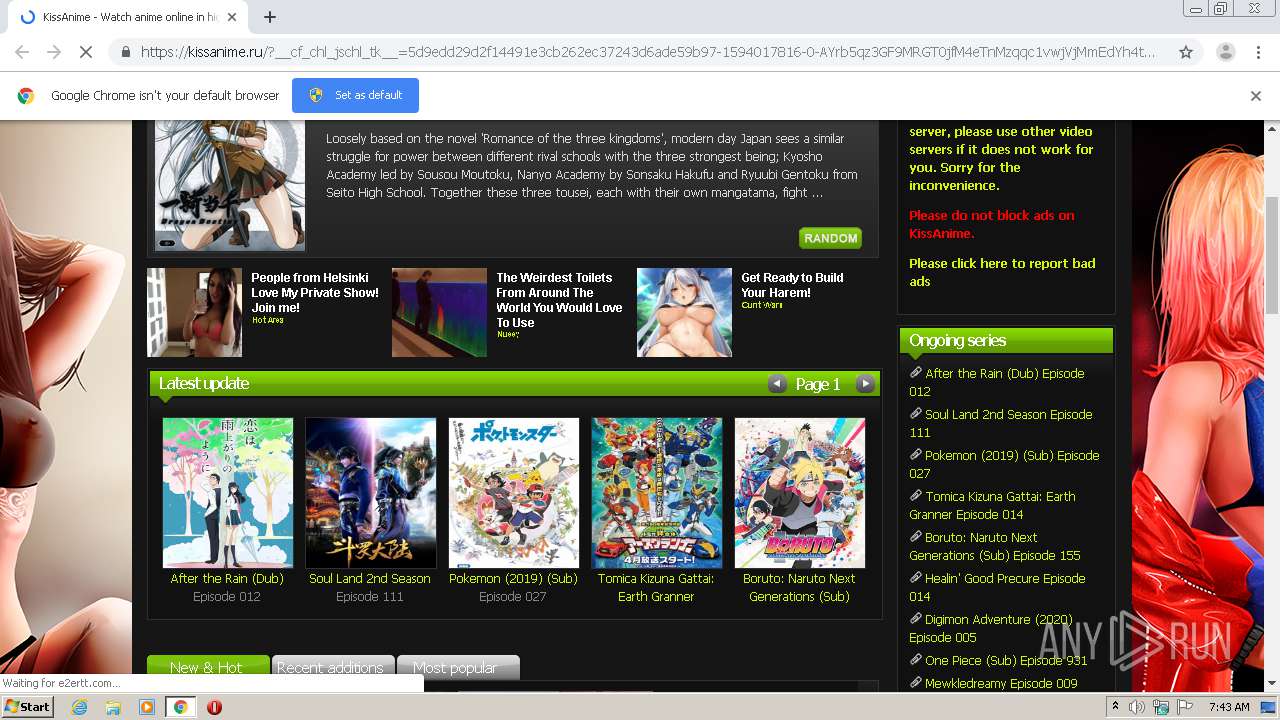Image resolution: width=1280 pixels, height=720 pixels.
Task: Click the 7:43 AM taskbar clock
Action: 1229,707
